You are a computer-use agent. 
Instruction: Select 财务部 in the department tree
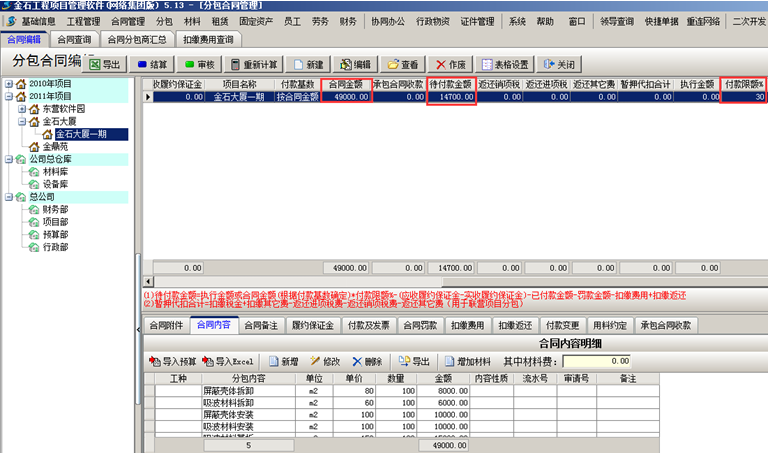click(55, 211)
